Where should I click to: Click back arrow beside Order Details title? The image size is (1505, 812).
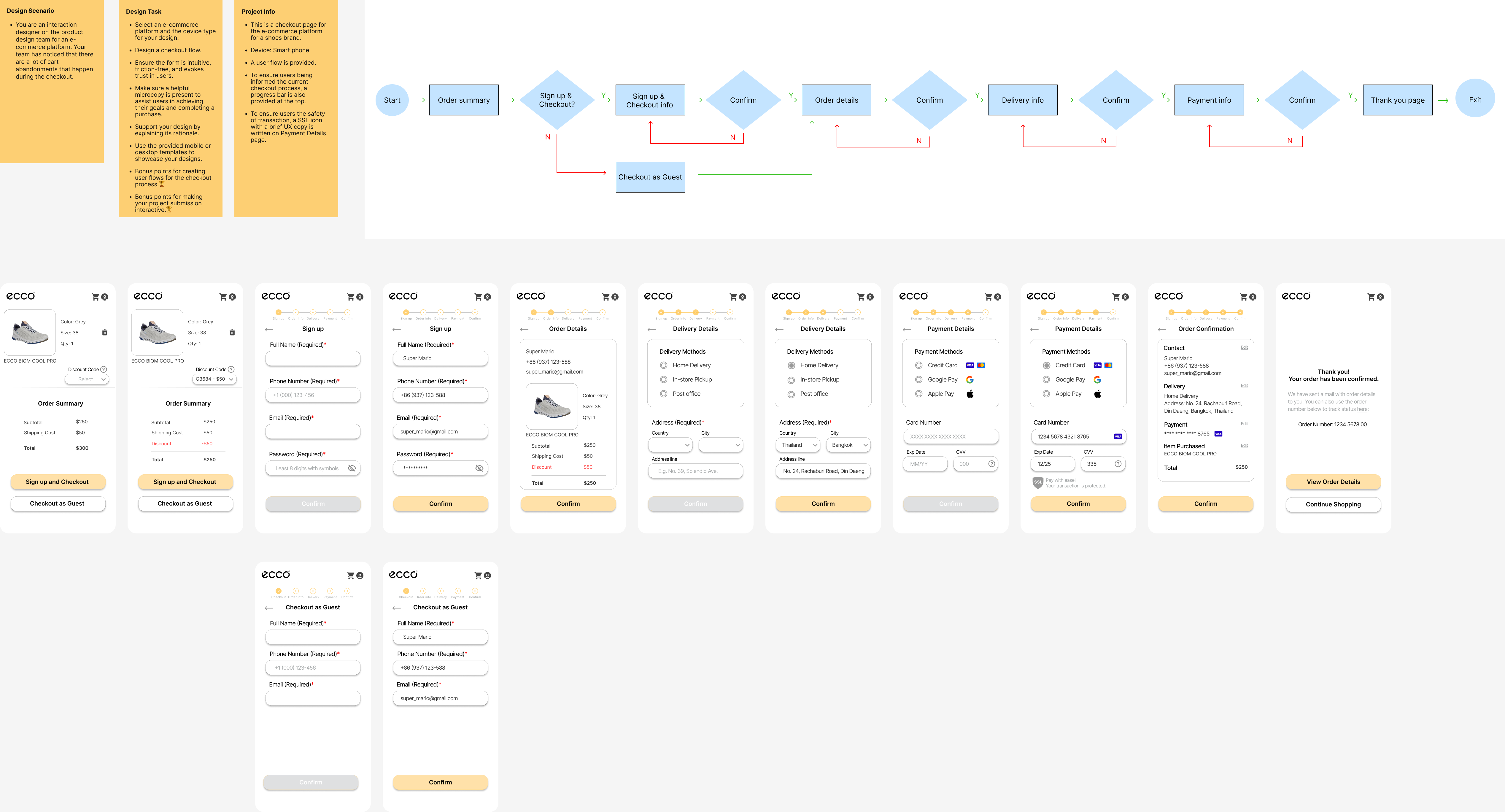click(524, 330)
